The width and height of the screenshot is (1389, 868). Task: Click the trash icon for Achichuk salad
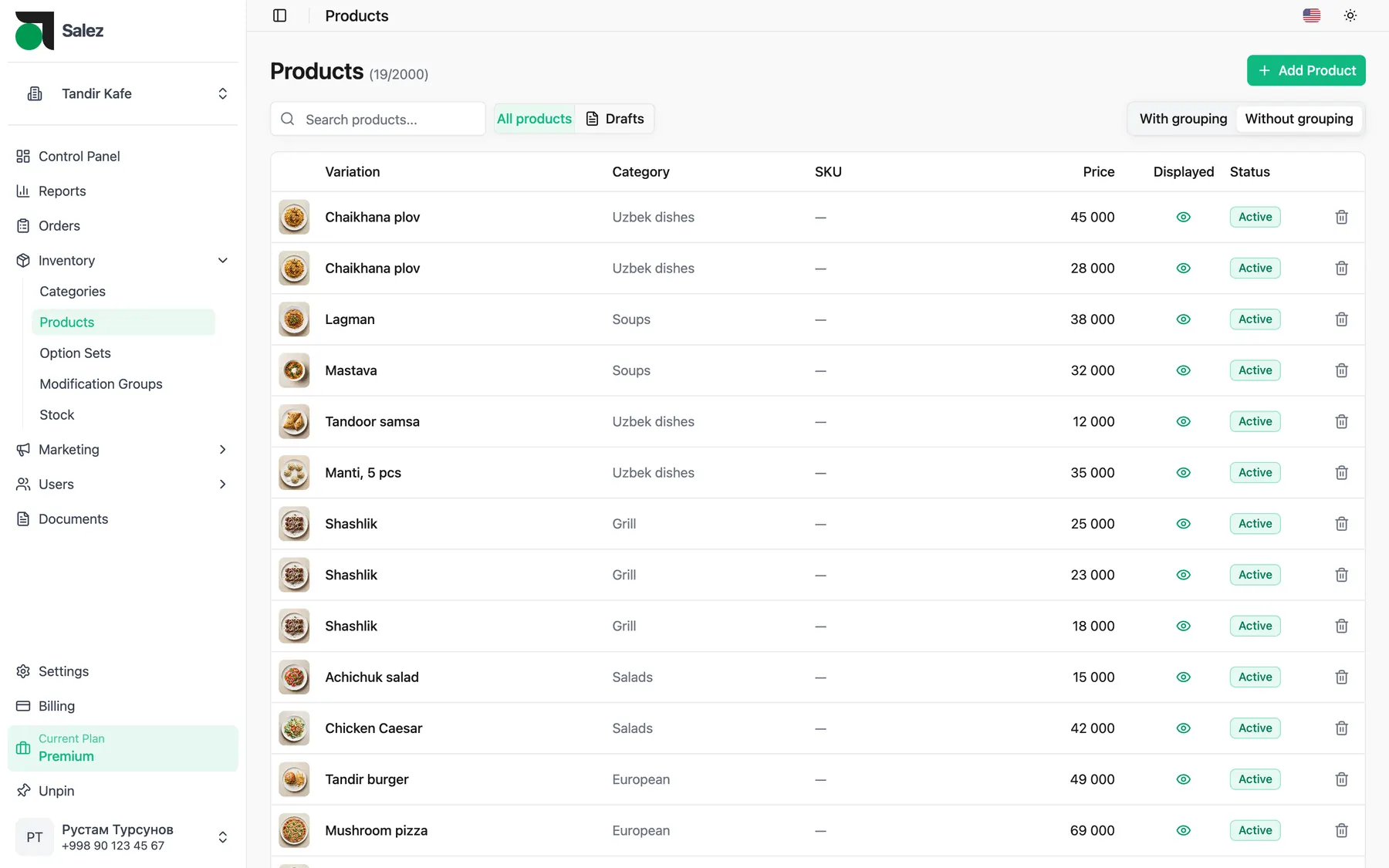tap(1341, 677)
